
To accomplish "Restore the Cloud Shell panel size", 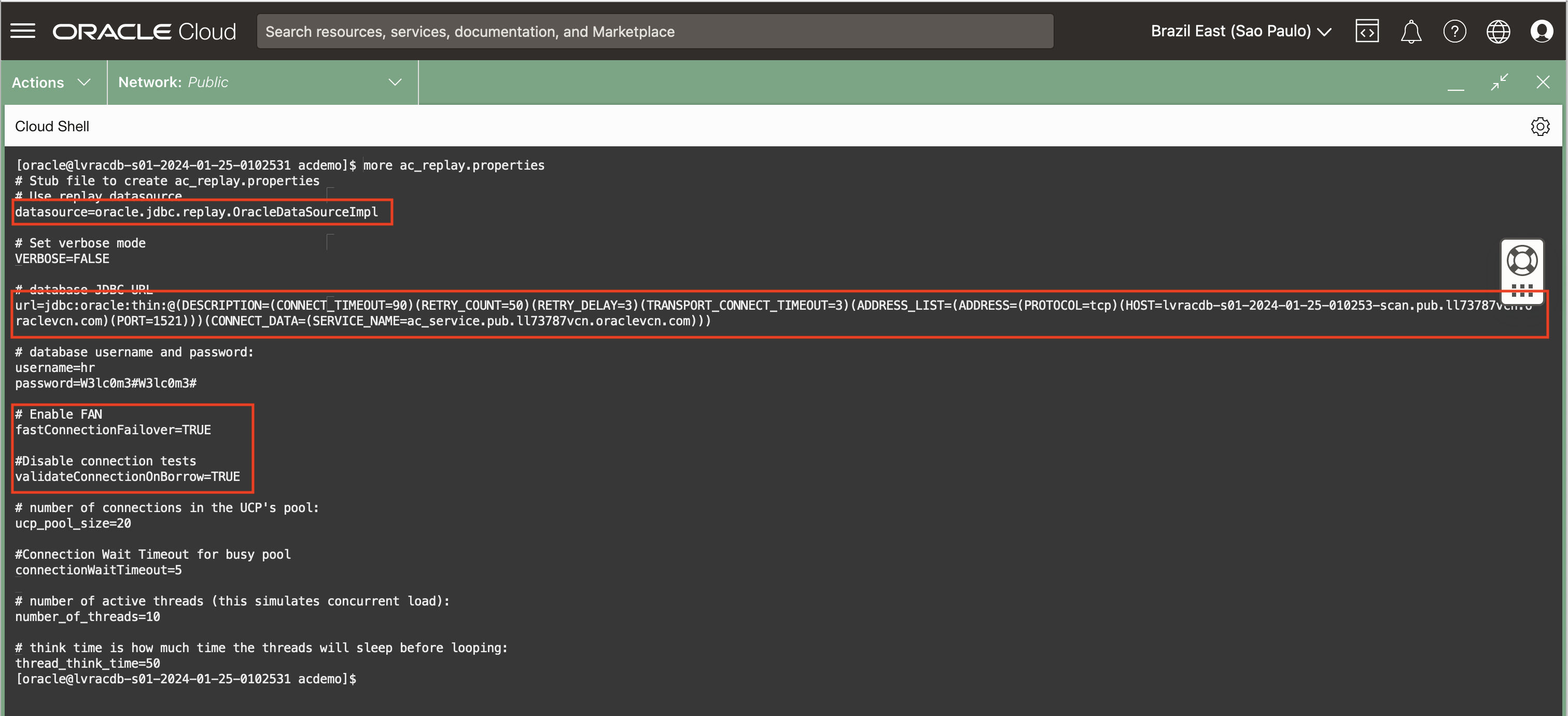I will click(x=1499, y=82).
